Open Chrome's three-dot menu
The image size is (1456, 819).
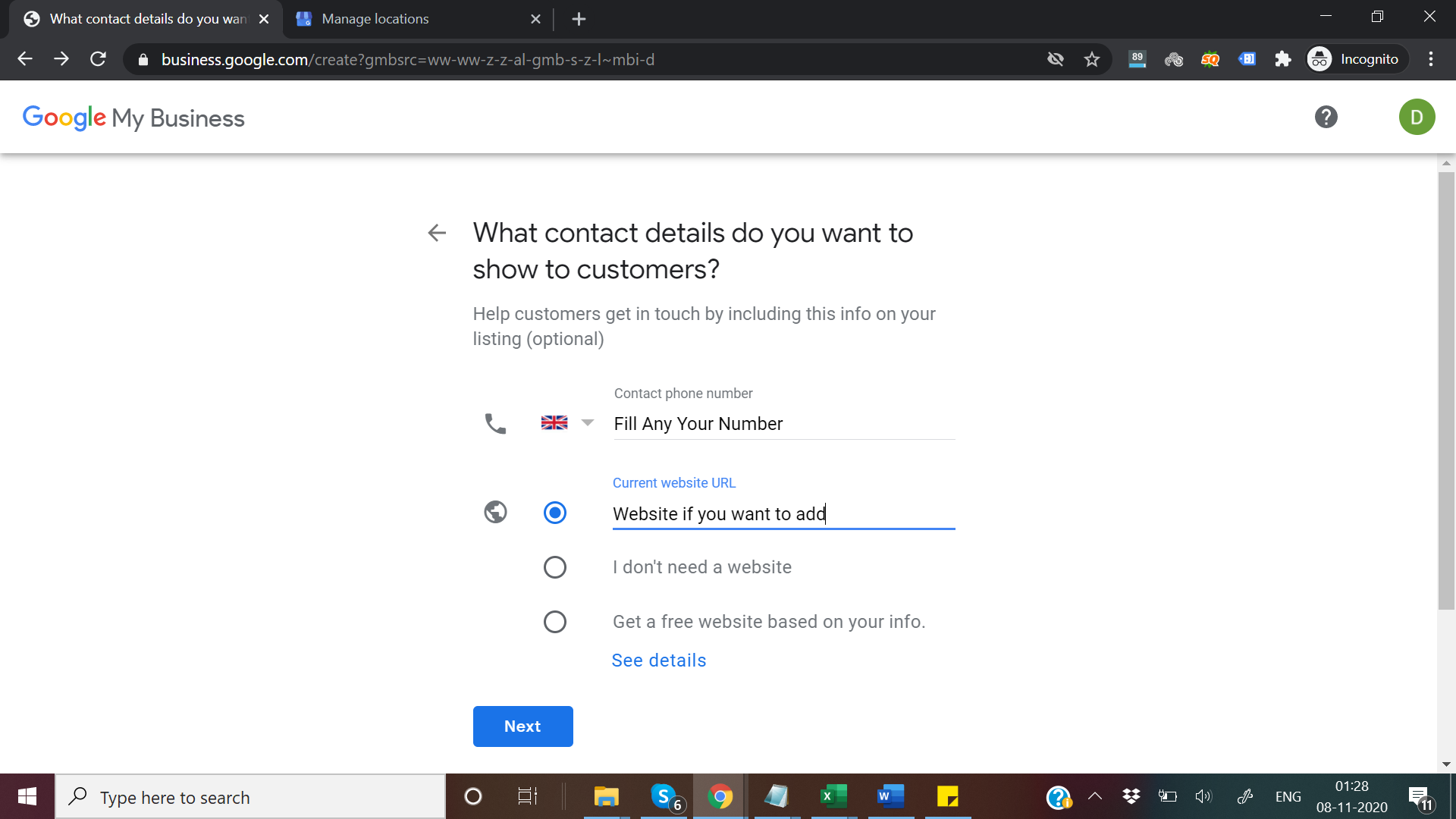tap(1431, 59)
